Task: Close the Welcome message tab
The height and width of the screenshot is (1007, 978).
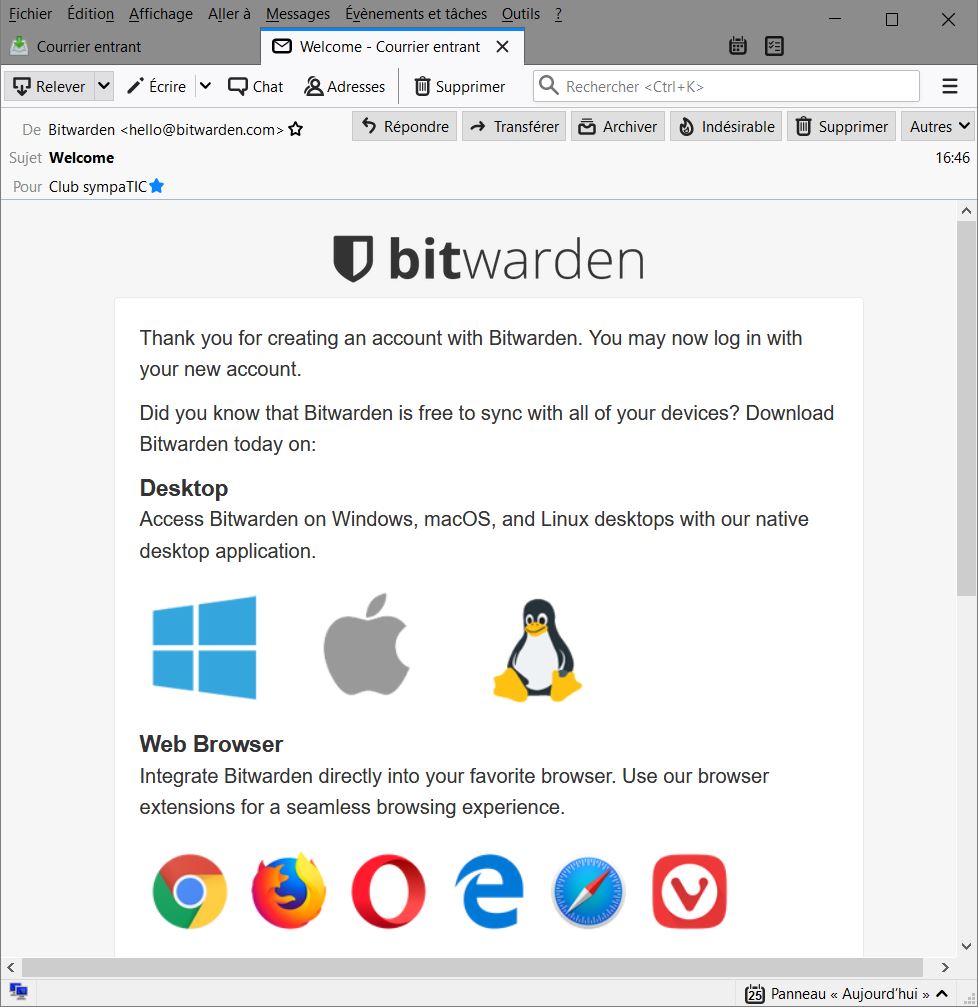Action: (x=503, y=47)
